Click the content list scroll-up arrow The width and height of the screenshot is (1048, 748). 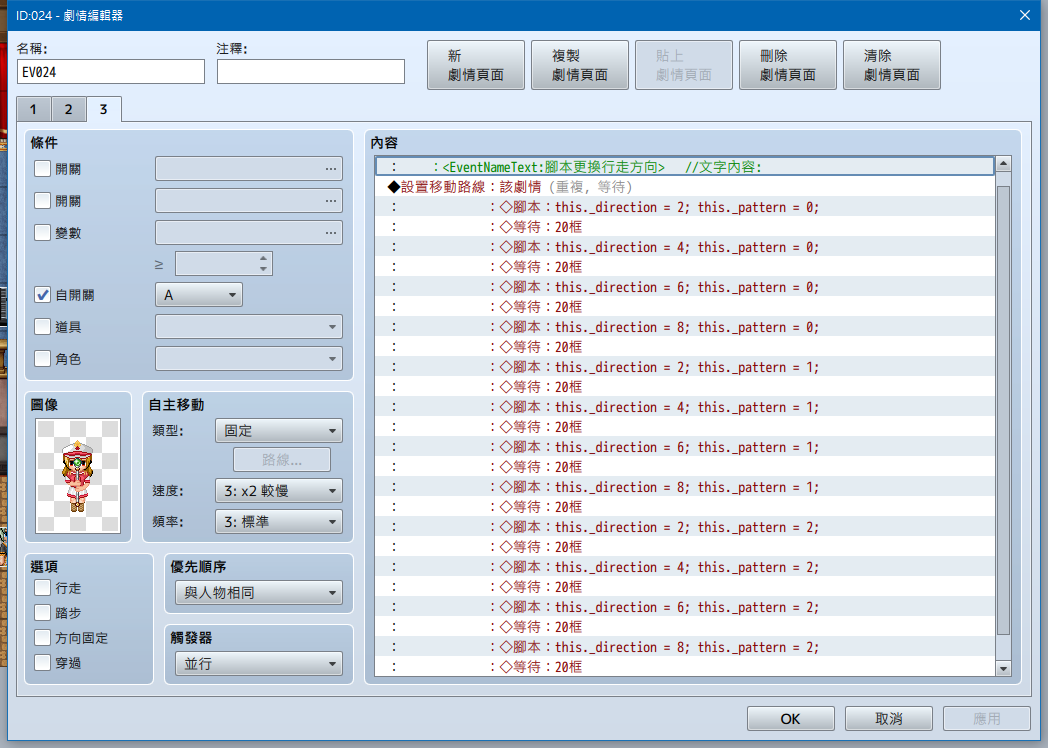click(x=1003, y=164)
